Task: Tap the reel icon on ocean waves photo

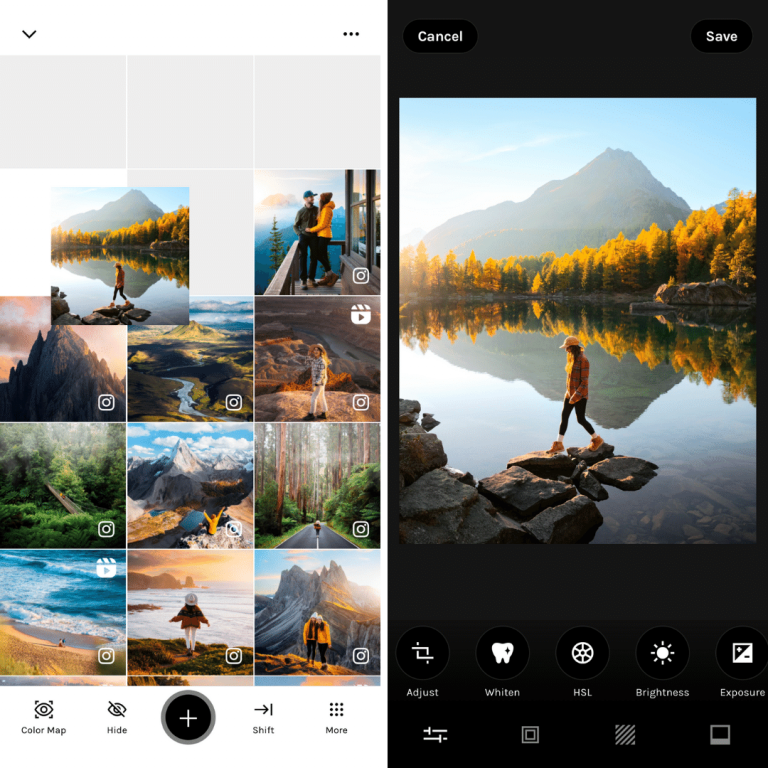Action: pyautogui.click(x=106, y=568)
